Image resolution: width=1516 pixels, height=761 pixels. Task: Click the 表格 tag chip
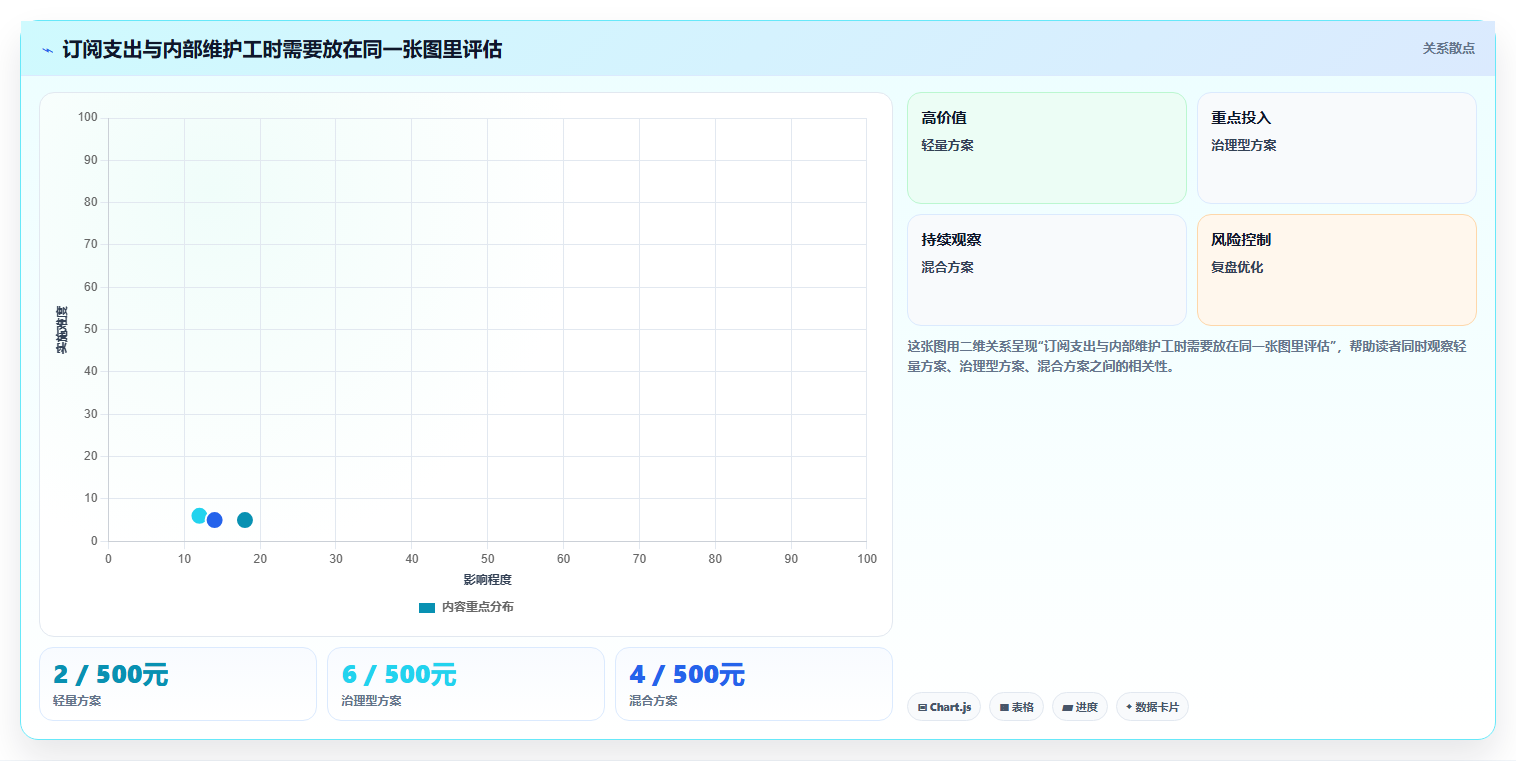[1016, 707]
